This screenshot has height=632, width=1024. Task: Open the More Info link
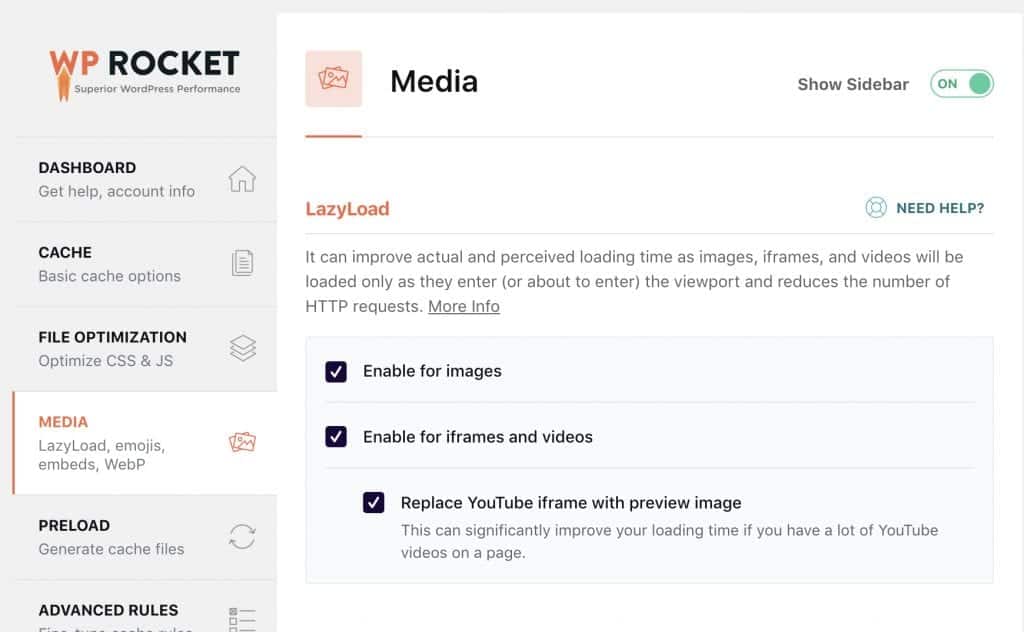463,307
